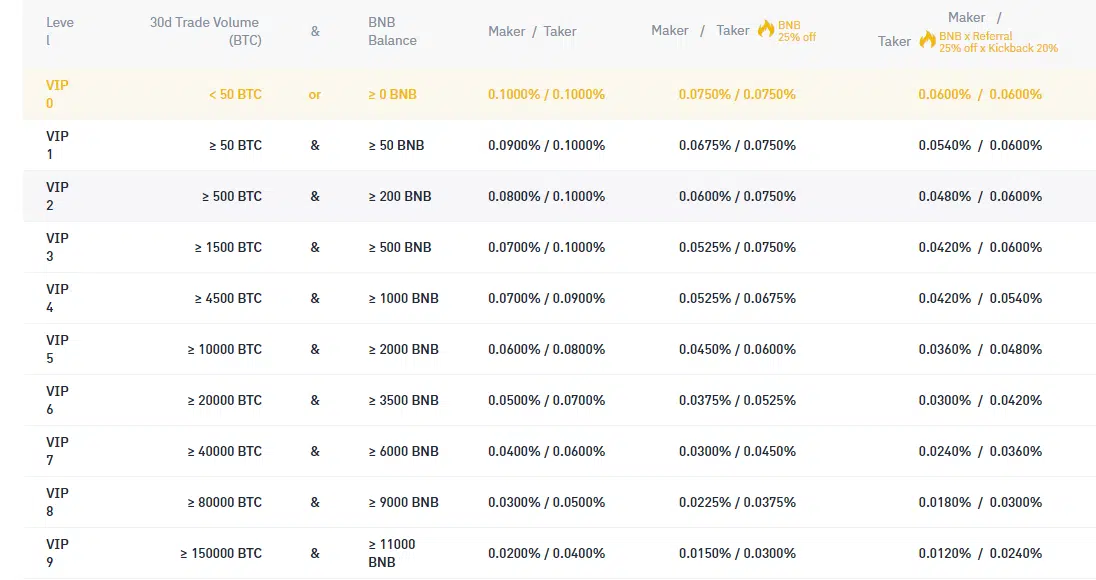Screen dimensions: 1096x580
Task: Pick the "≥ 0 BNB" balance cell
Action: pos(392,94)
